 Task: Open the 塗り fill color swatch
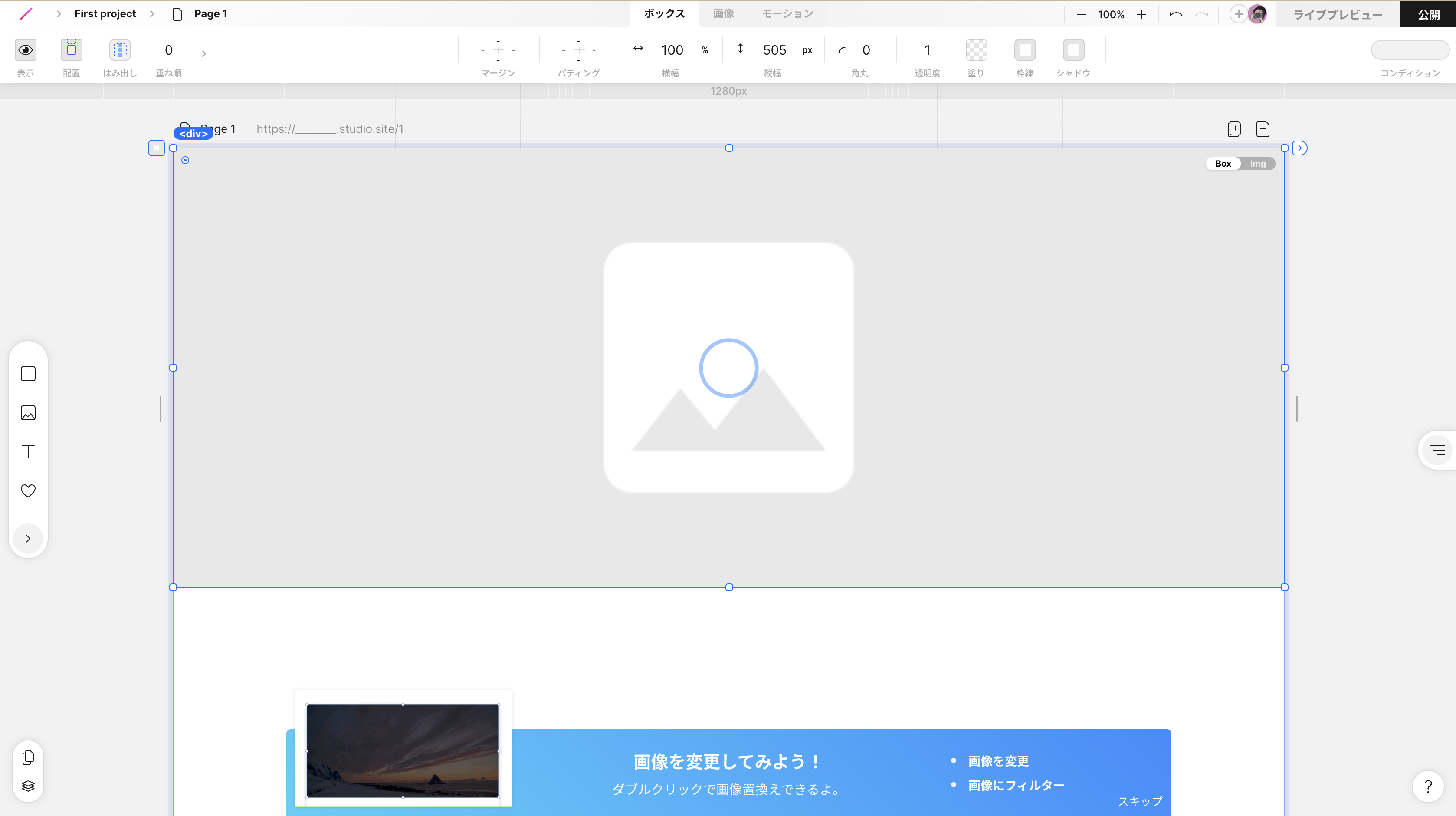click(x=976, y=50)
